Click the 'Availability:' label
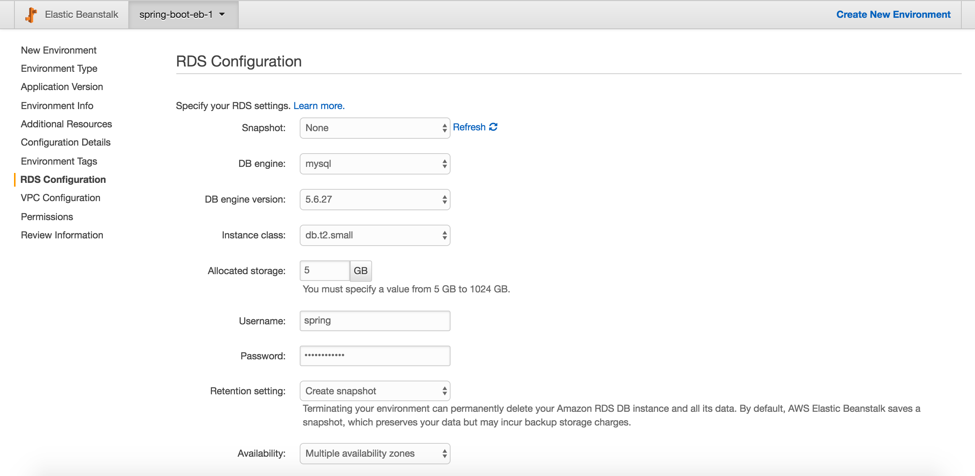This screenshot has width=975, height=476. point(262,454)
